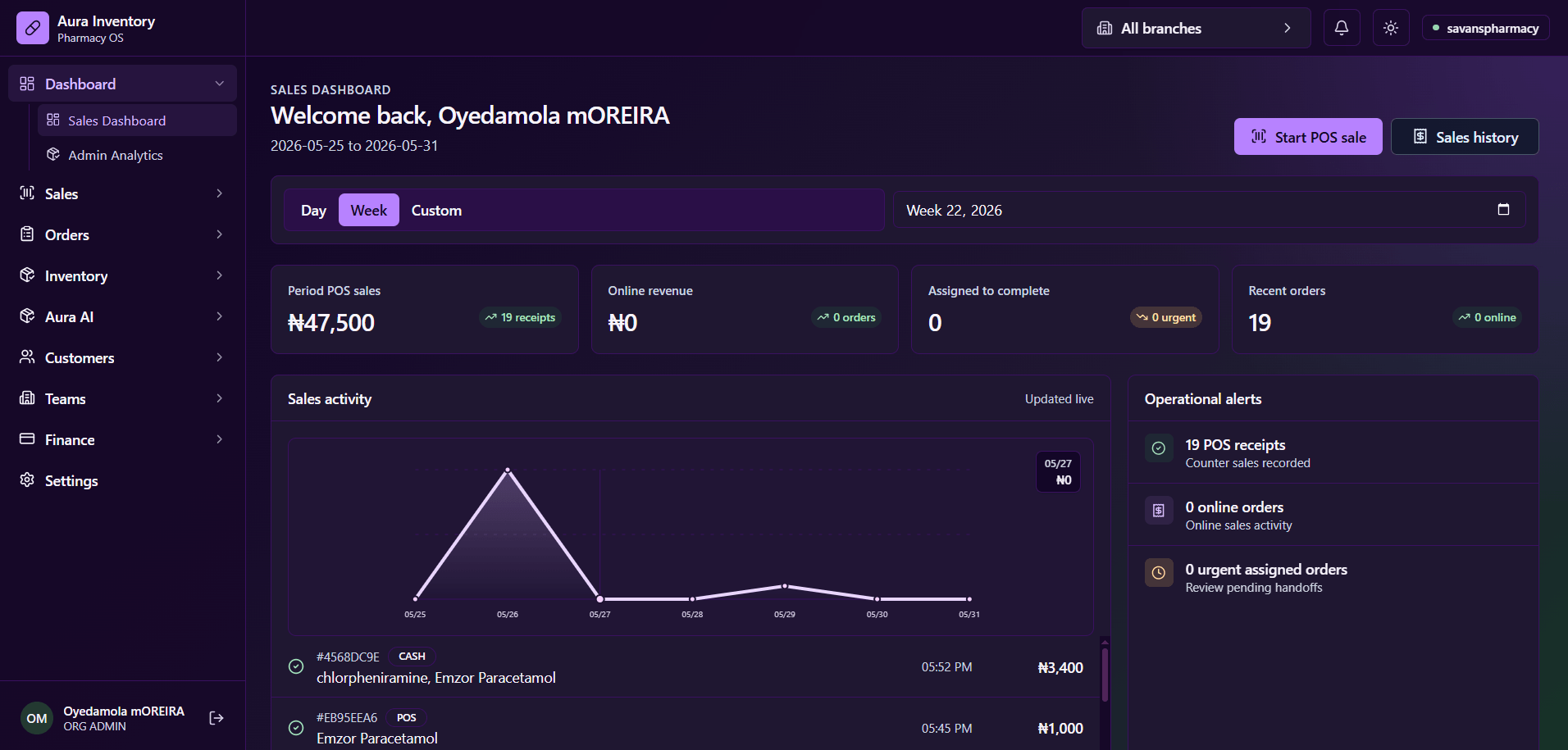
Task: Click the Updated live label
Action: [x=1059, y=398]
